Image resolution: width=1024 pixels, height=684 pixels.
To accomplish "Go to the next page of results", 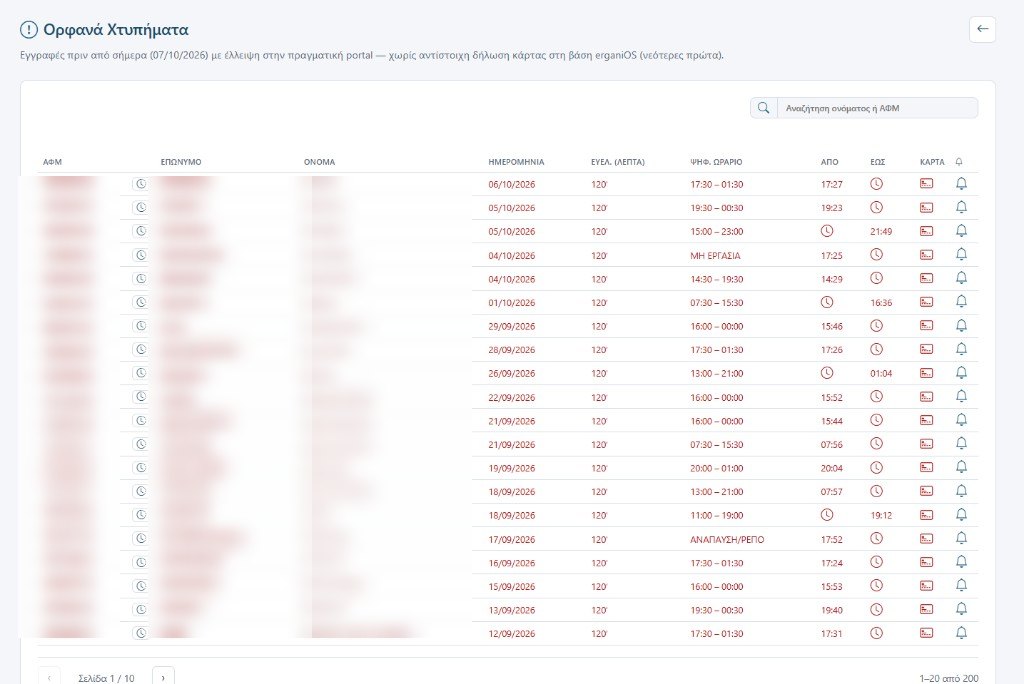I will 163,677.
